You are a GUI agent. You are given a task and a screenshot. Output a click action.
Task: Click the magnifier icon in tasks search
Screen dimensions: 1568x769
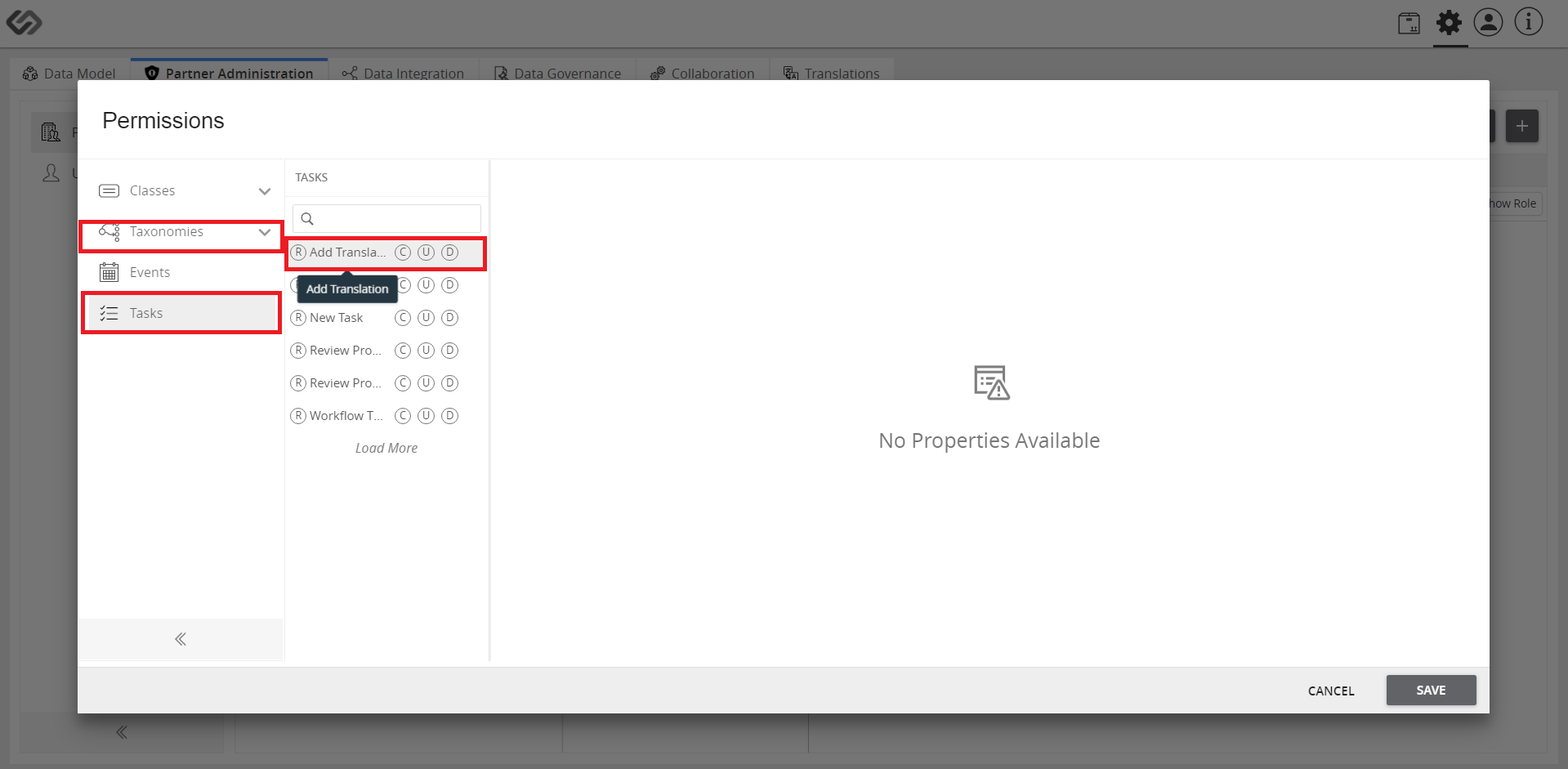tap(307, 219)
